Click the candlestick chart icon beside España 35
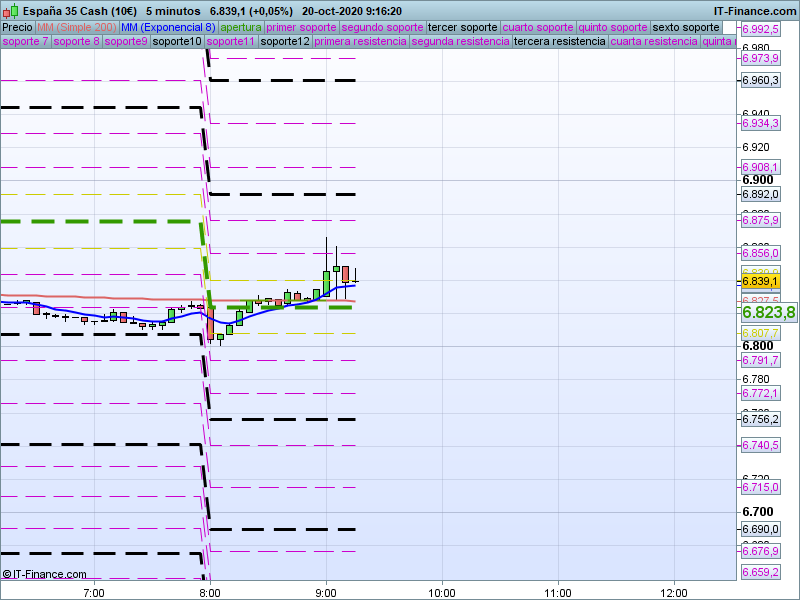The width and height of the screenshot is (800, 600). pyautogui.click(x=10, y=11)
